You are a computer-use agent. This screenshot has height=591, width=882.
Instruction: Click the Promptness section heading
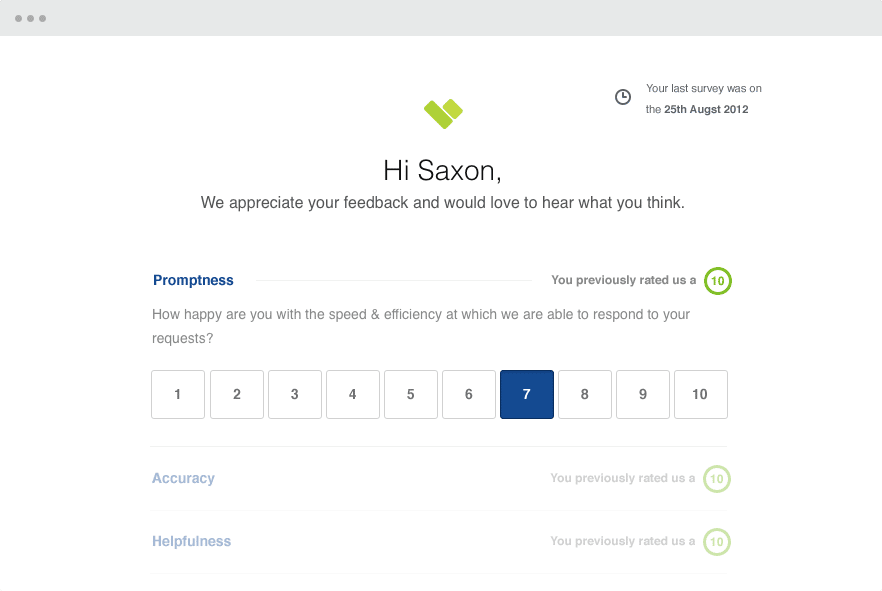(193, 280)
